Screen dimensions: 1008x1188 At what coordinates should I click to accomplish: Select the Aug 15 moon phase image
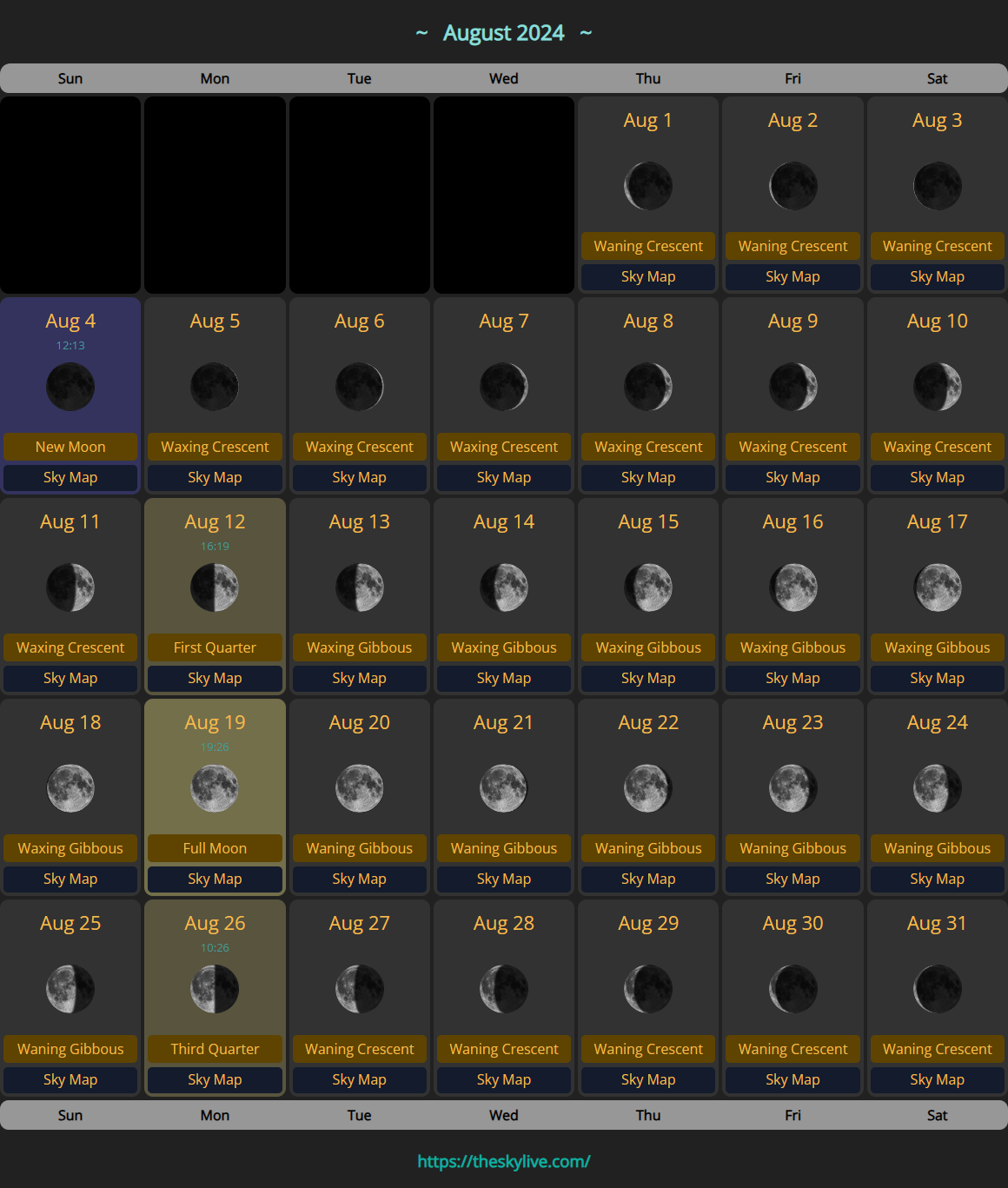[x=648, y=587]
